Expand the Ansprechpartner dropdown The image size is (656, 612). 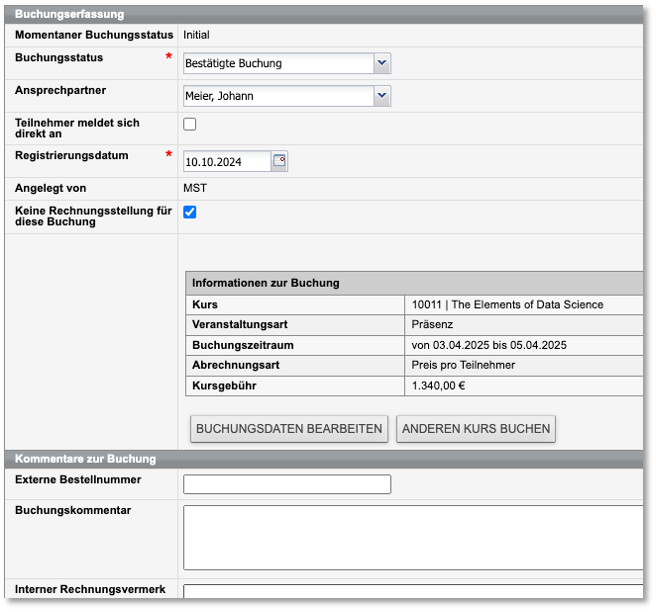click(x=381, y=96)
